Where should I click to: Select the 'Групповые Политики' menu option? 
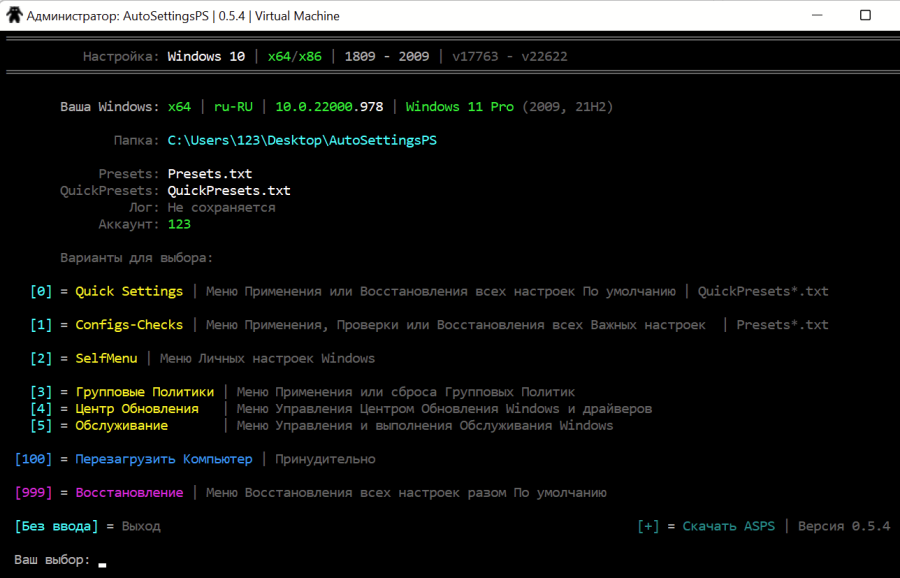pos(145,392)
